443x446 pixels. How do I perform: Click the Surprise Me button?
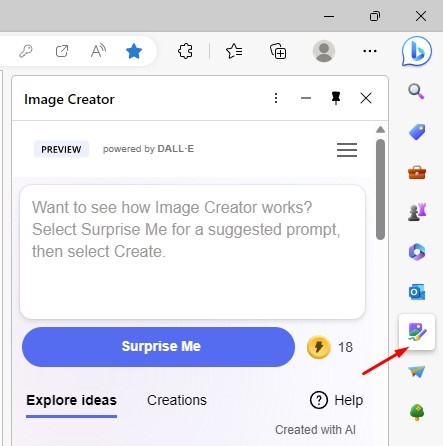click(x=158, y=347)
